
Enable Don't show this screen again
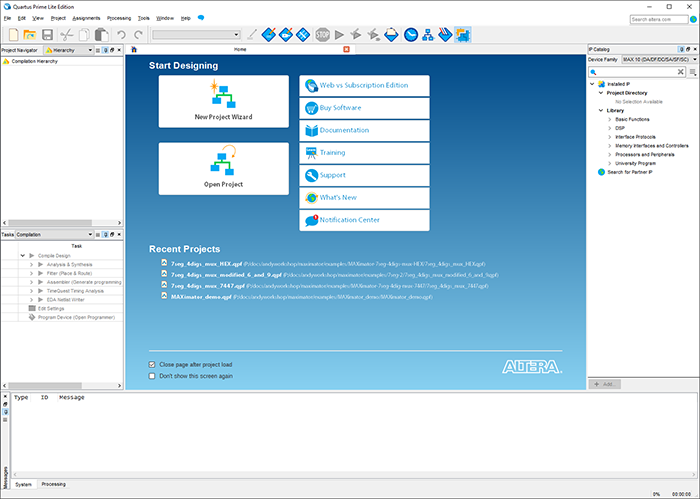click(x=152, y=376)
